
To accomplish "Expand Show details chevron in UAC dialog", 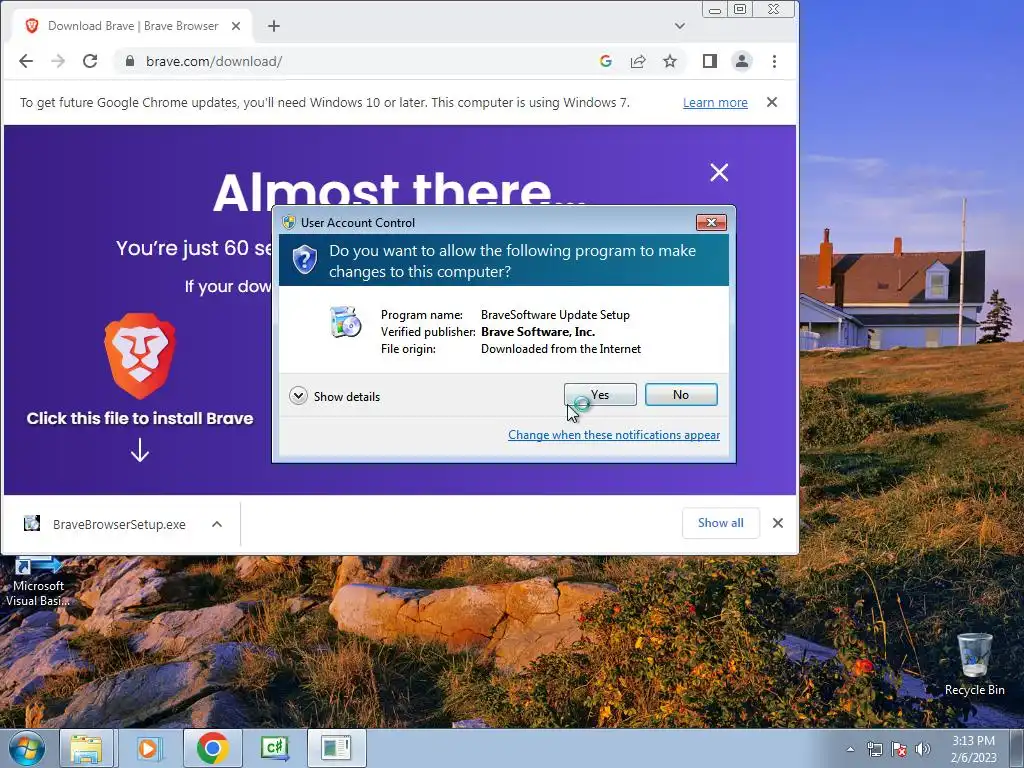I will point(298,396).
